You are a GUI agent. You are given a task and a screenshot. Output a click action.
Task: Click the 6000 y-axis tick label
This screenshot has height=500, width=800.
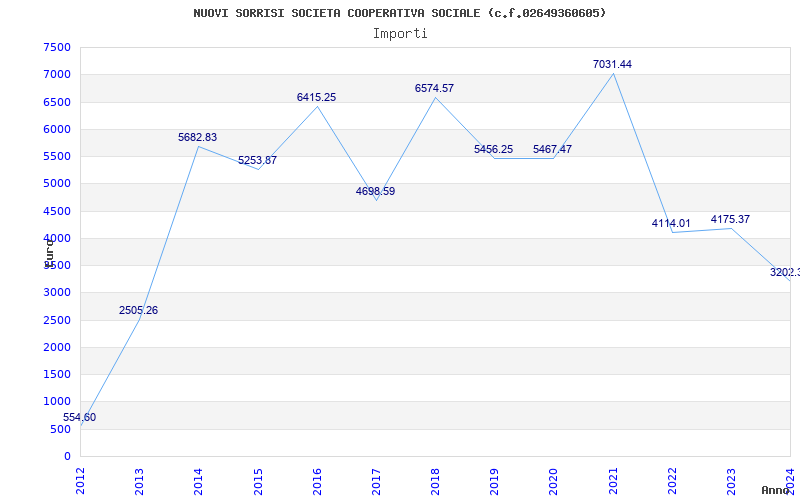click(x=57, y=129)
